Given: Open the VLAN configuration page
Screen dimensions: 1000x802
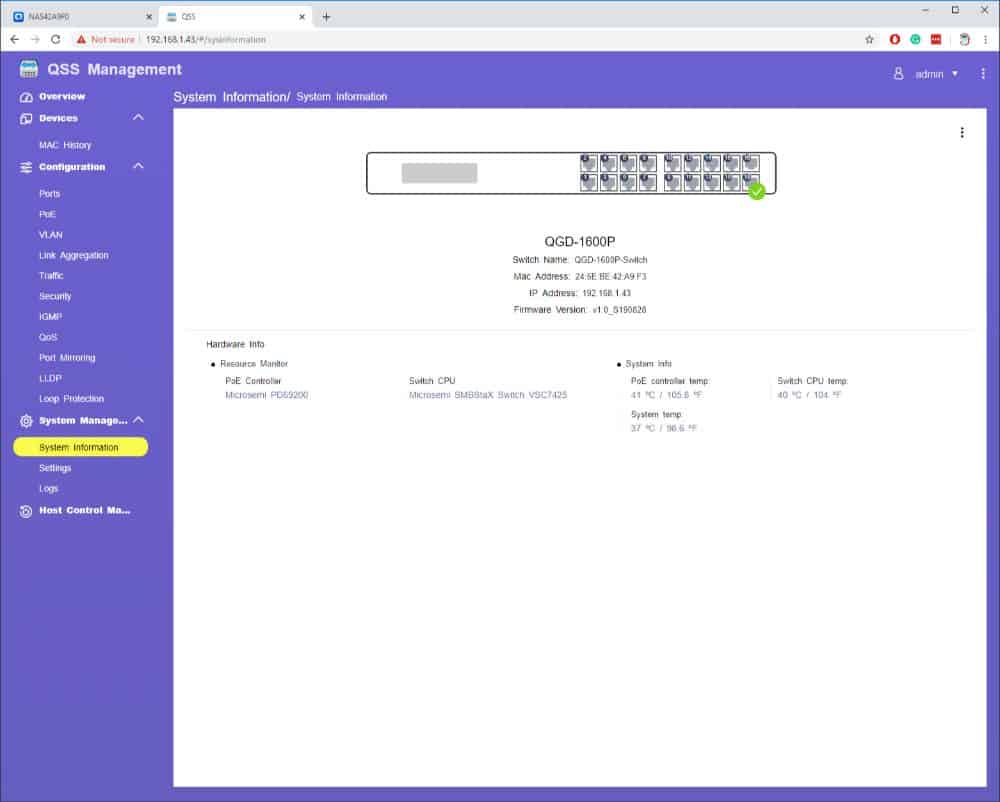Looking at the screenshot, I should tap(51, 235).
